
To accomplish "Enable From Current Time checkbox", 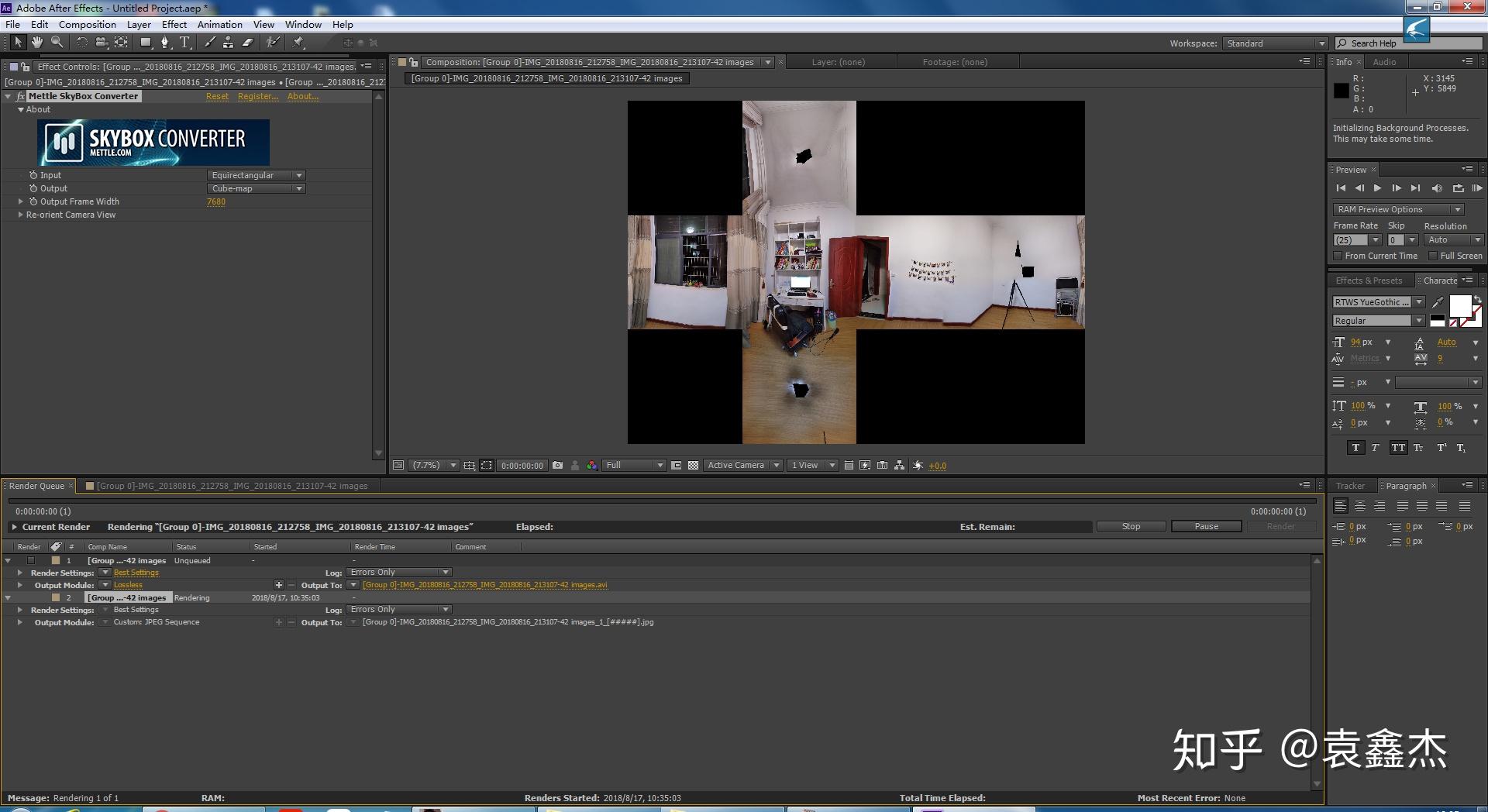I will 1338,256.
